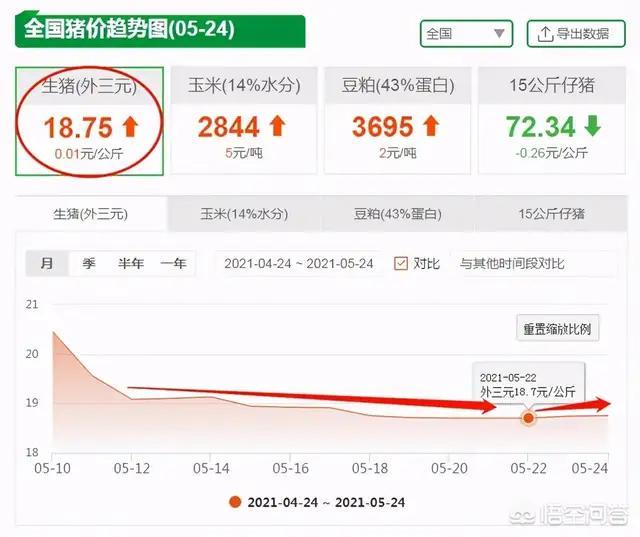Click the 导出数据 export button

pos(576,33)
